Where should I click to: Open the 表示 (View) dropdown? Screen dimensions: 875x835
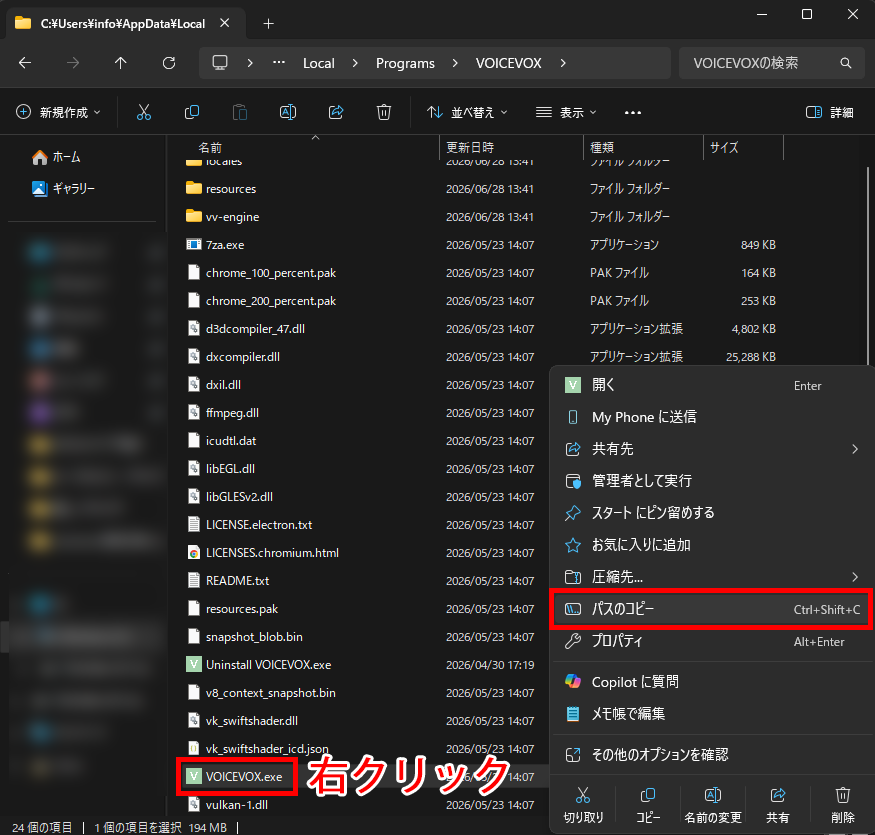coord(566,113)
